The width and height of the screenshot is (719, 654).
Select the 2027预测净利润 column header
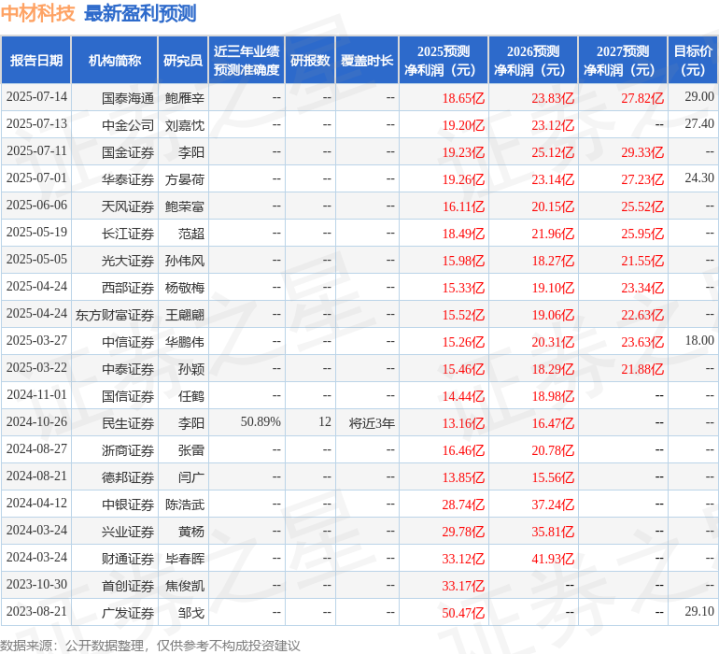[x=622, y=60]
